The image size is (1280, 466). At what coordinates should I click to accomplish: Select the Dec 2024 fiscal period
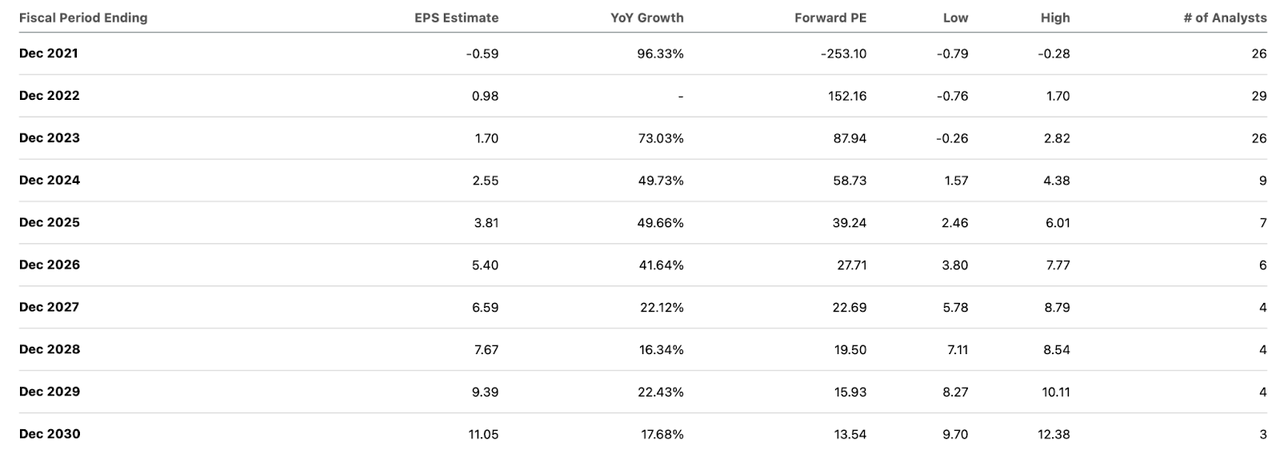(49, 181)
